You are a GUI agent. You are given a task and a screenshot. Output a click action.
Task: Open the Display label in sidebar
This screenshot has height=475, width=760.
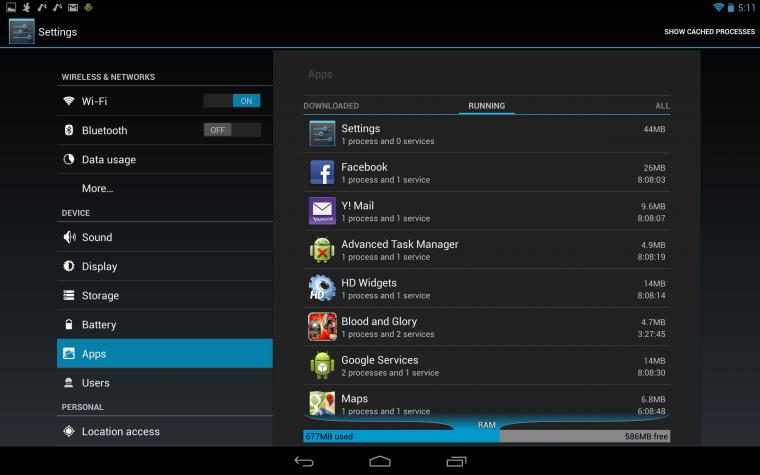pyautogui.click(x=99, y=267)
